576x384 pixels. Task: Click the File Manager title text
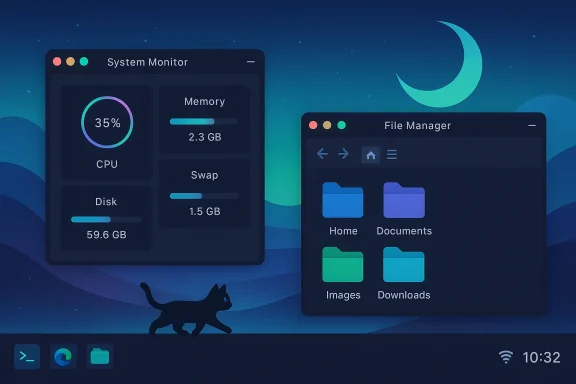pyautogui.click(x=417, y=126)
